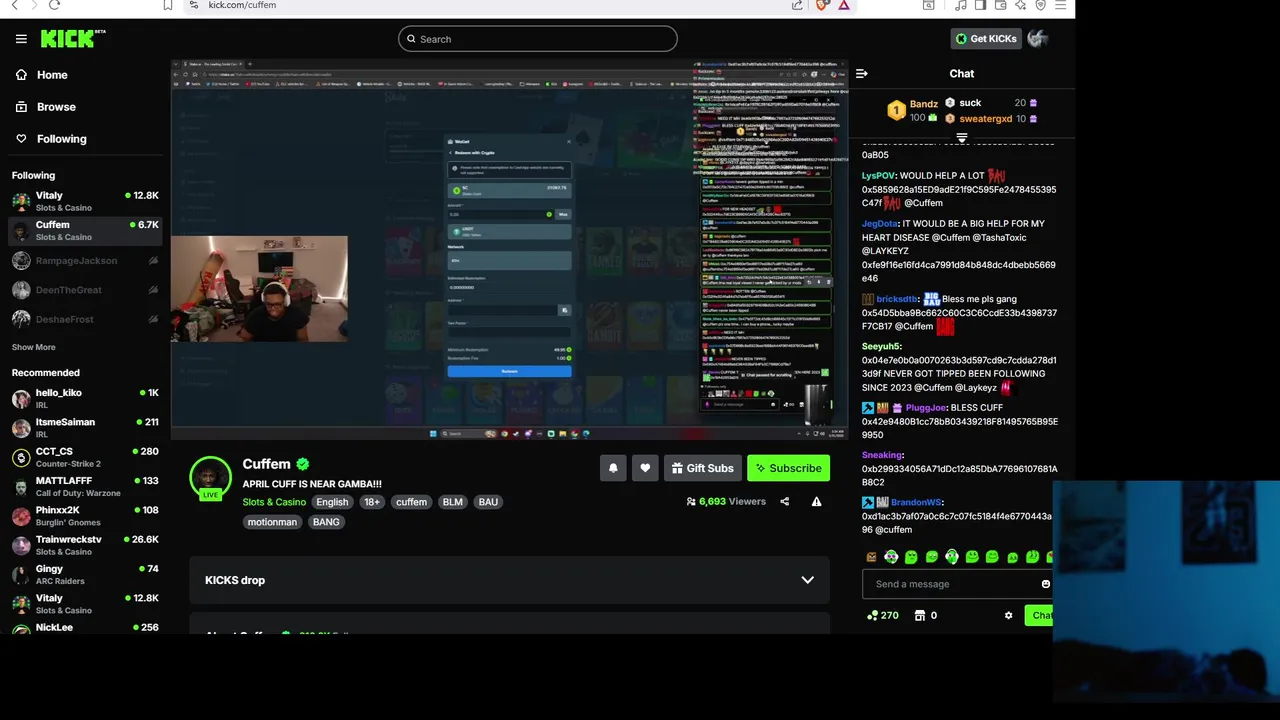Click bricksd1b username in chat
1280x720 pixels.
(x=897, y=299)
